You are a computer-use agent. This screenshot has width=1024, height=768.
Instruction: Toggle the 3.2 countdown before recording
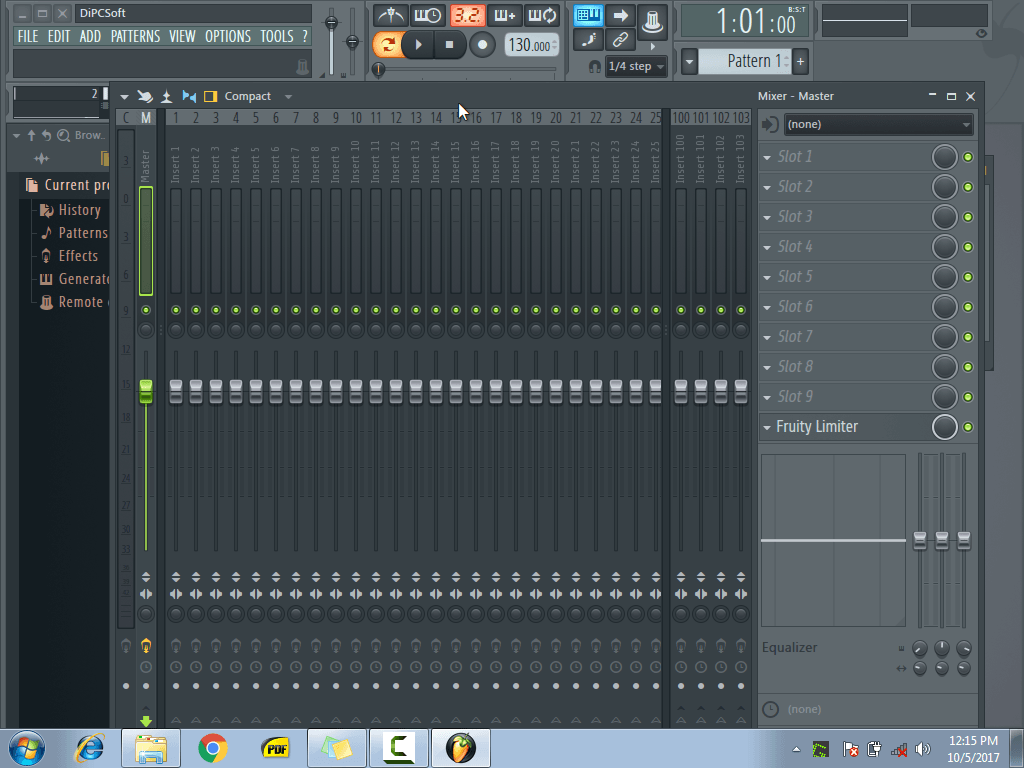point(467,15)
